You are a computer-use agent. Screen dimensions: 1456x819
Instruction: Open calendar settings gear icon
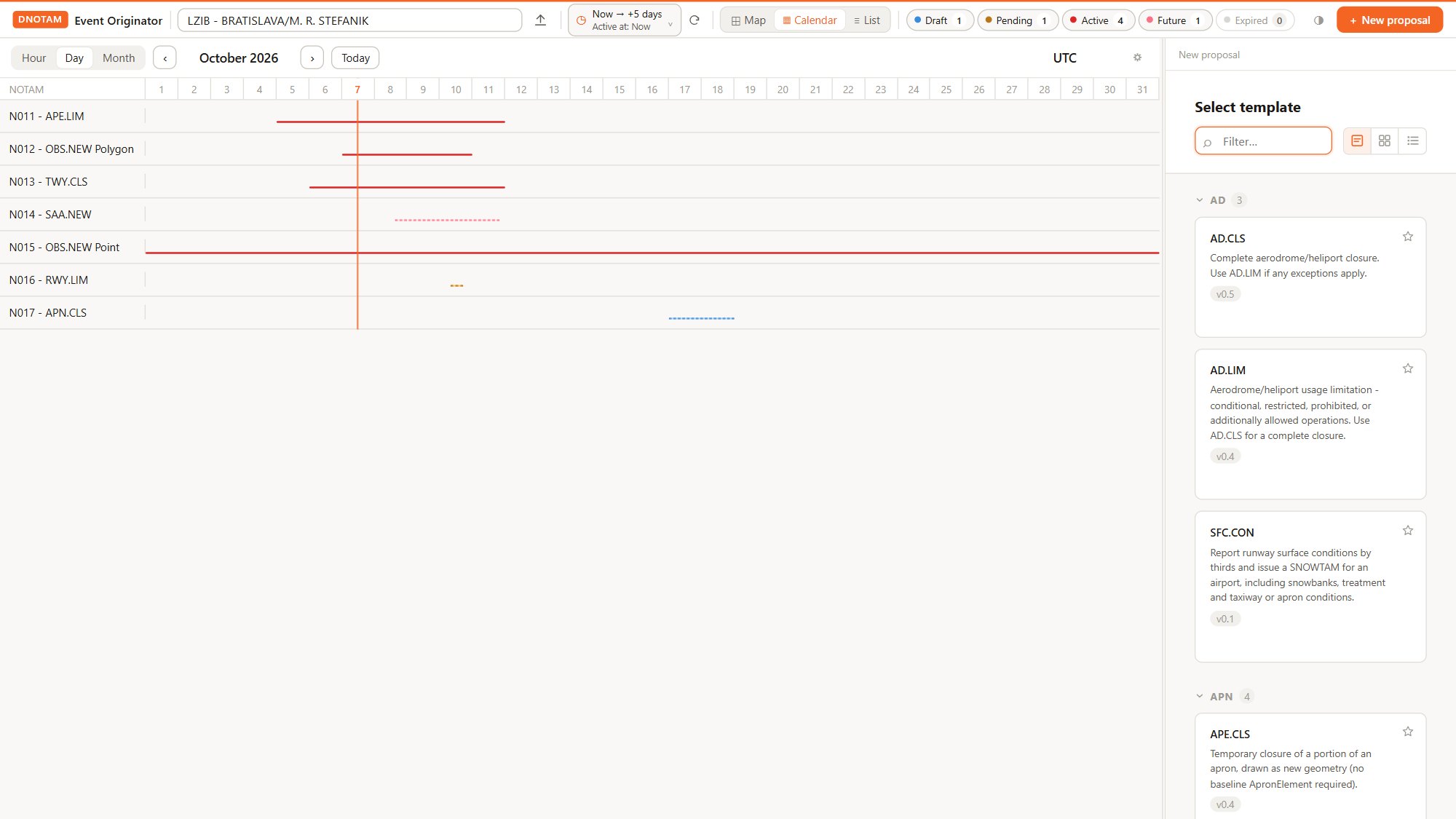(x=1137, y=58)
